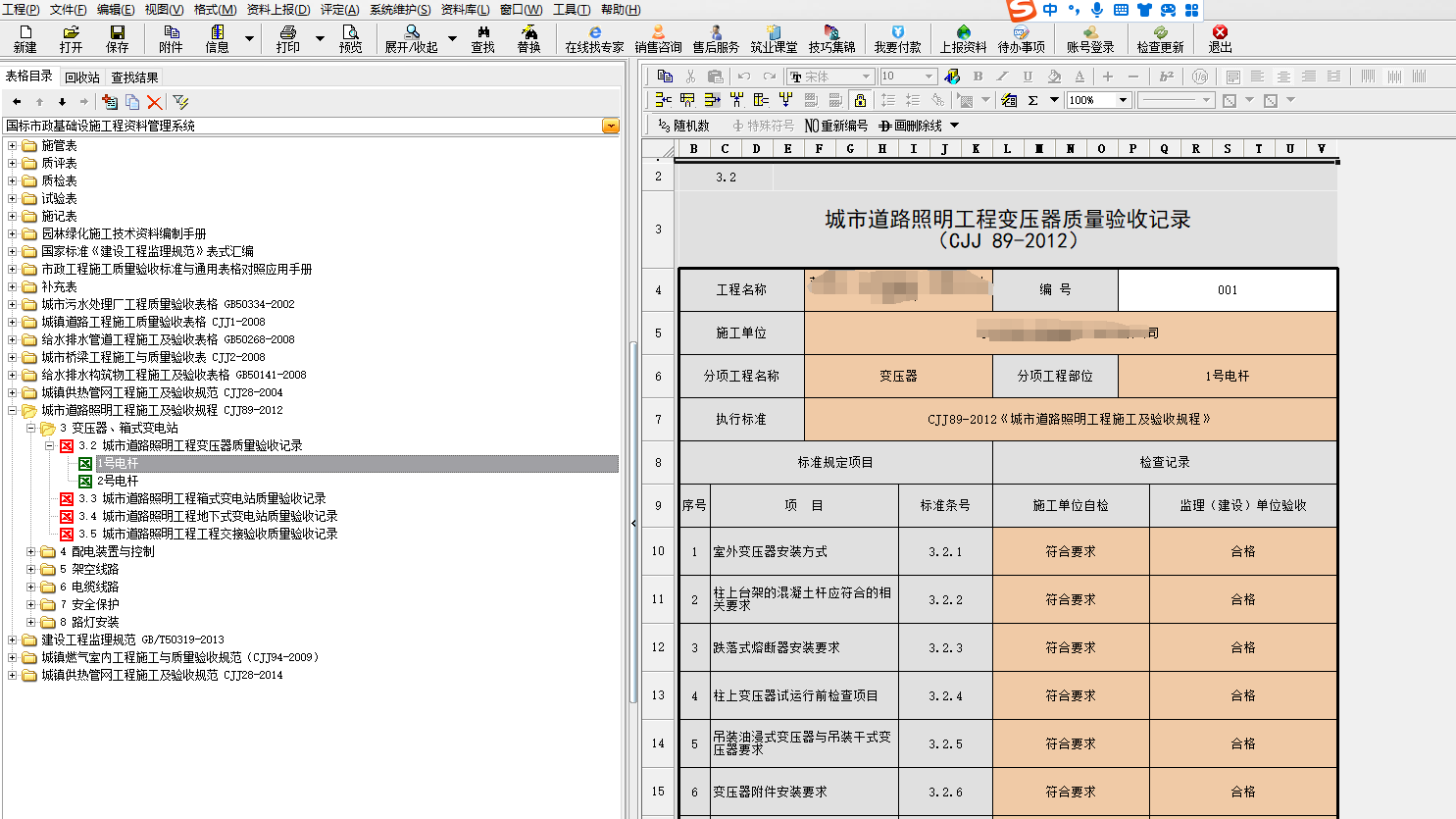Click the red 退出 (Exit) icon

click(1220, 39)
